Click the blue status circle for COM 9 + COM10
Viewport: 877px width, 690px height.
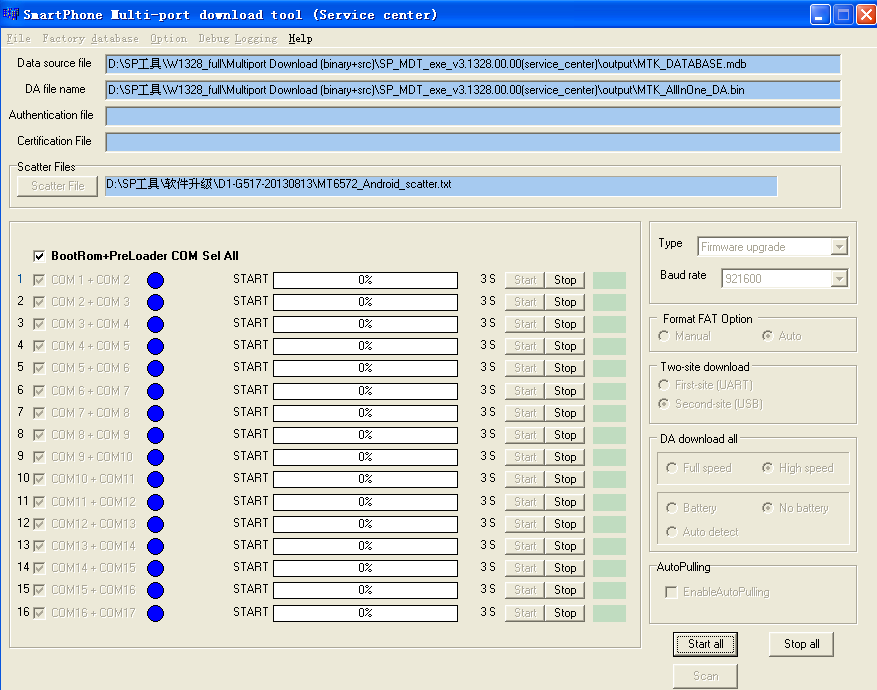pyautogui.click(x=155, y=457)
